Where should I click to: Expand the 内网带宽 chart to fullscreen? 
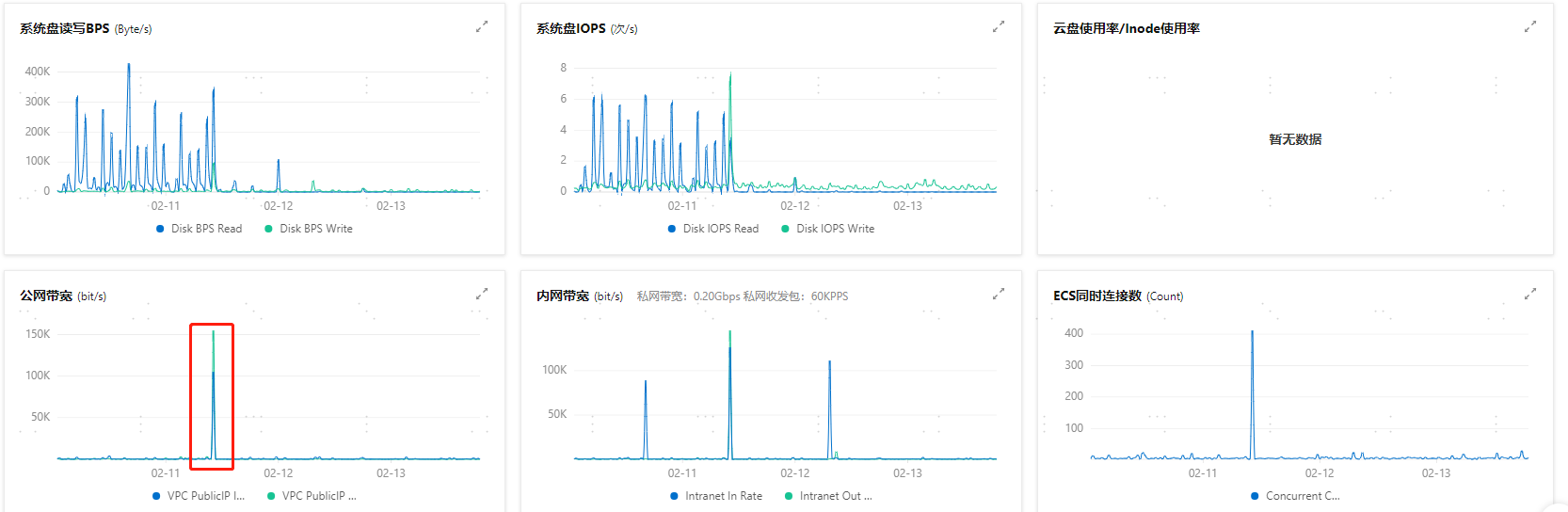998,295
